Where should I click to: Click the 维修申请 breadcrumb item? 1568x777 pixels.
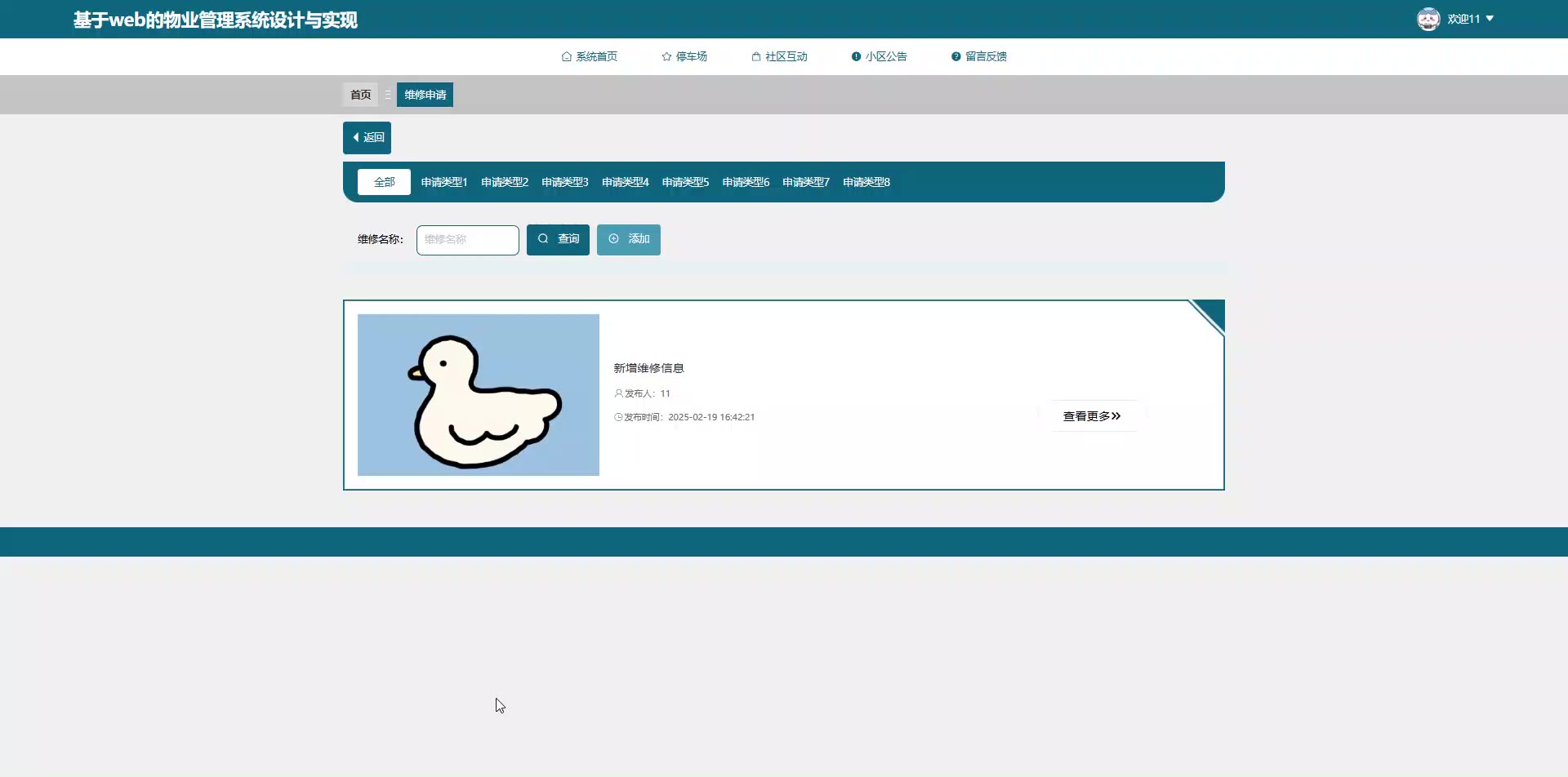click(425, 95)
